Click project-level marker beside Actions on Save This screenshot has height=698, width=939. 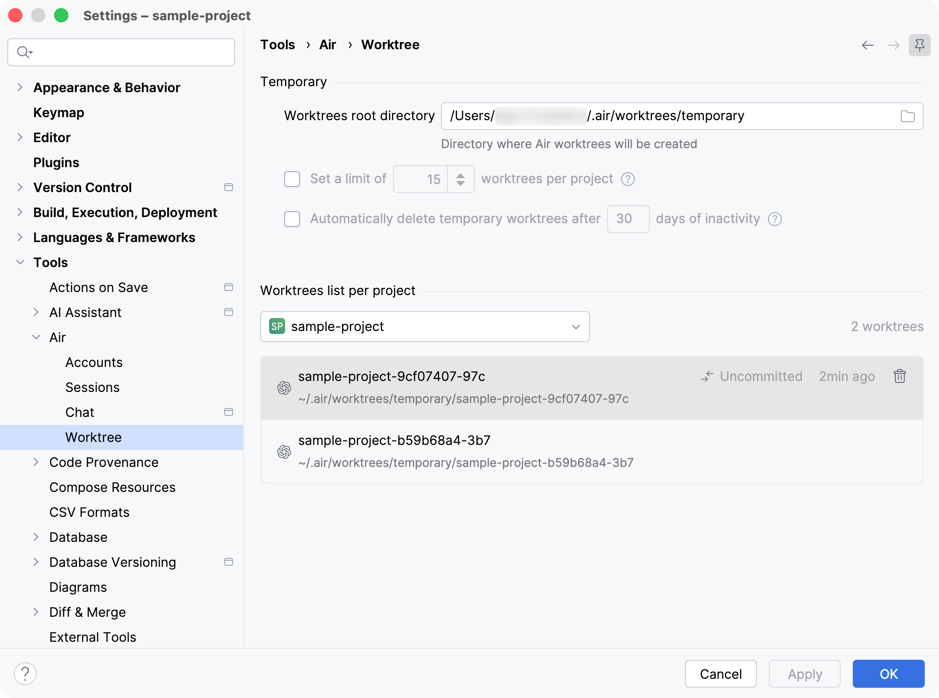pyautogui.click(x=228, y=287)
